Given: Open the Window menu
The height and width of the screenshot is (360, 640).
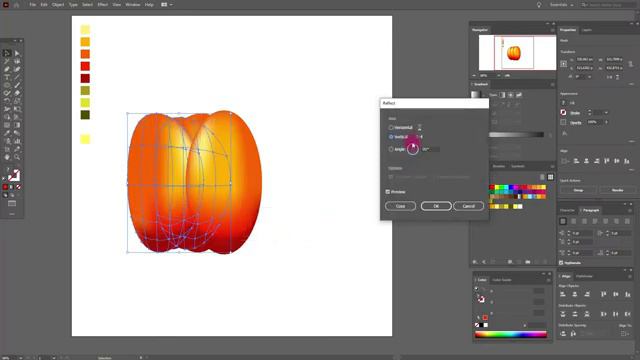Looking at the screenshot, I should tap(133, 4).
